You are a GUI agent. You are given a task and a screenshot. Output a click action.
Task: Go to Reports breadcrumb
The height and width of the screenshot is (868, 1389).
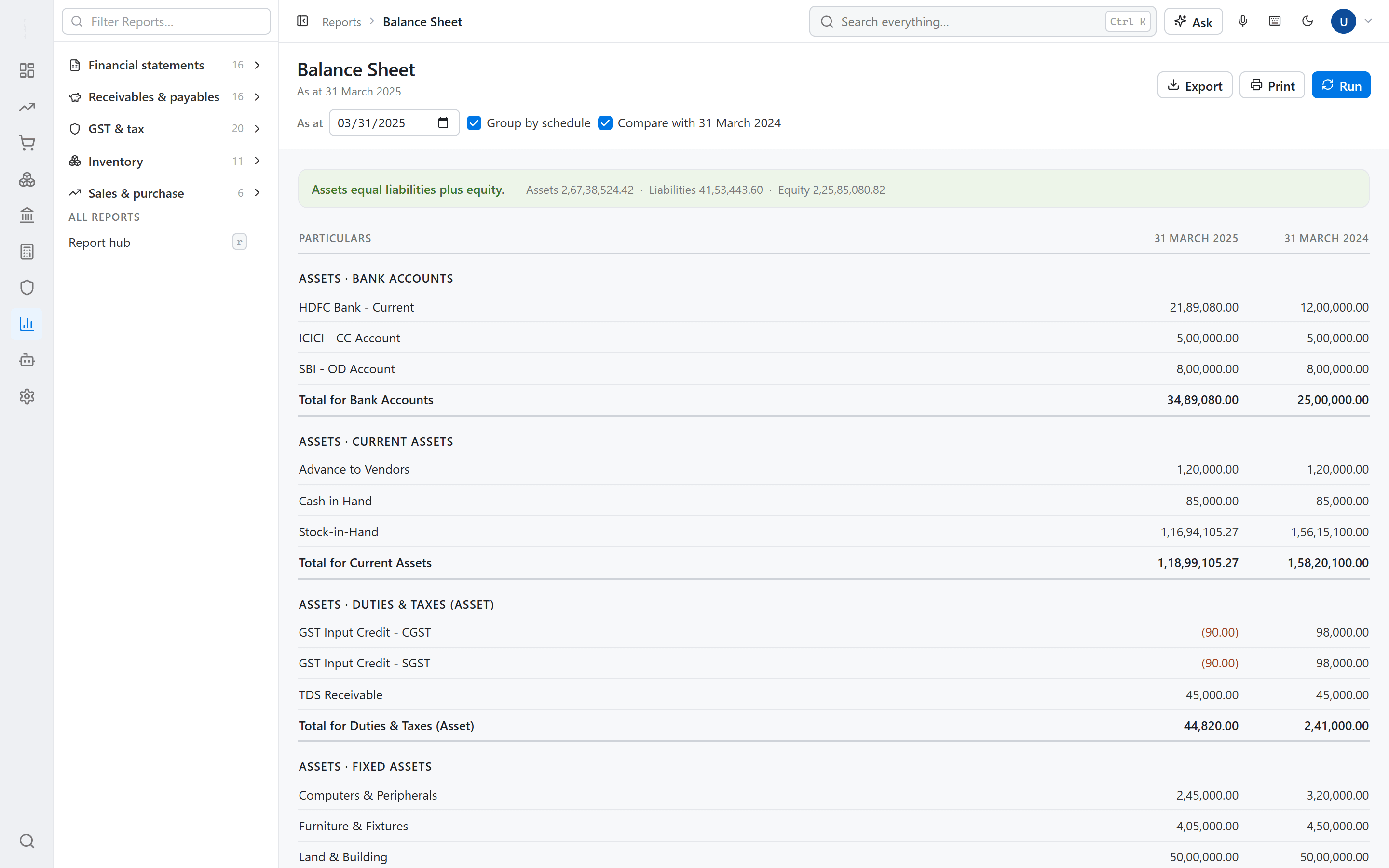pyautogui.click(x=341, y=22)
